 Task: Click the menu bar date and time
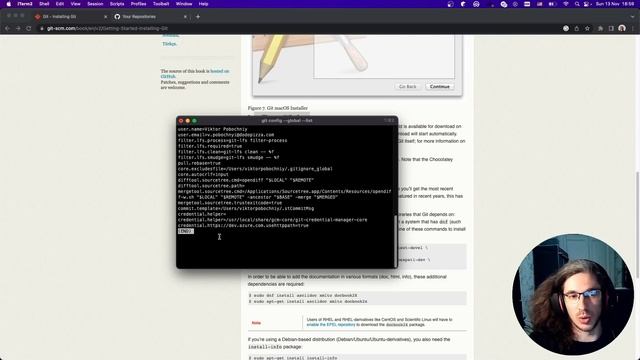(x=615, y=4)
